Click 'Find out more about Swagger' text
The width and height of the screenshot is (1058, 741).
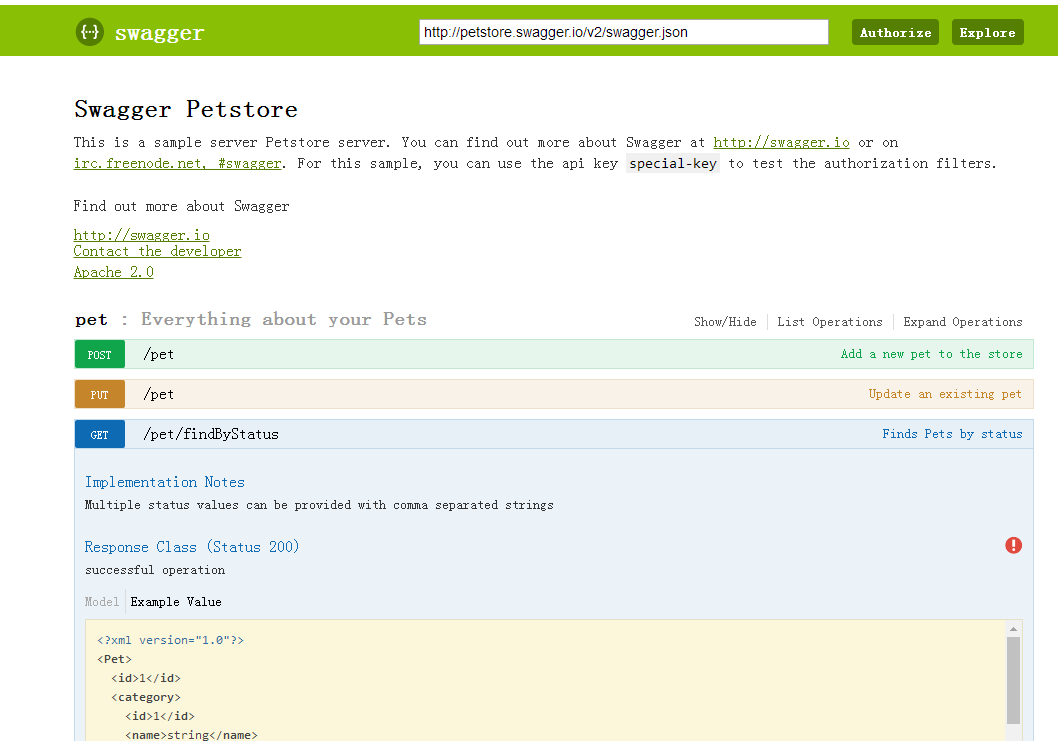(x=182, y=206)
